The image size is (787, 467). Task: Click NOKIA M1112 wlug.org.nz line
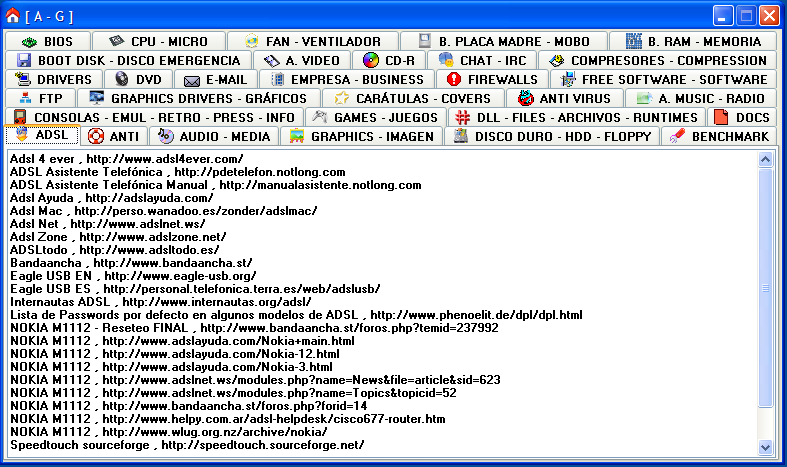169,432
